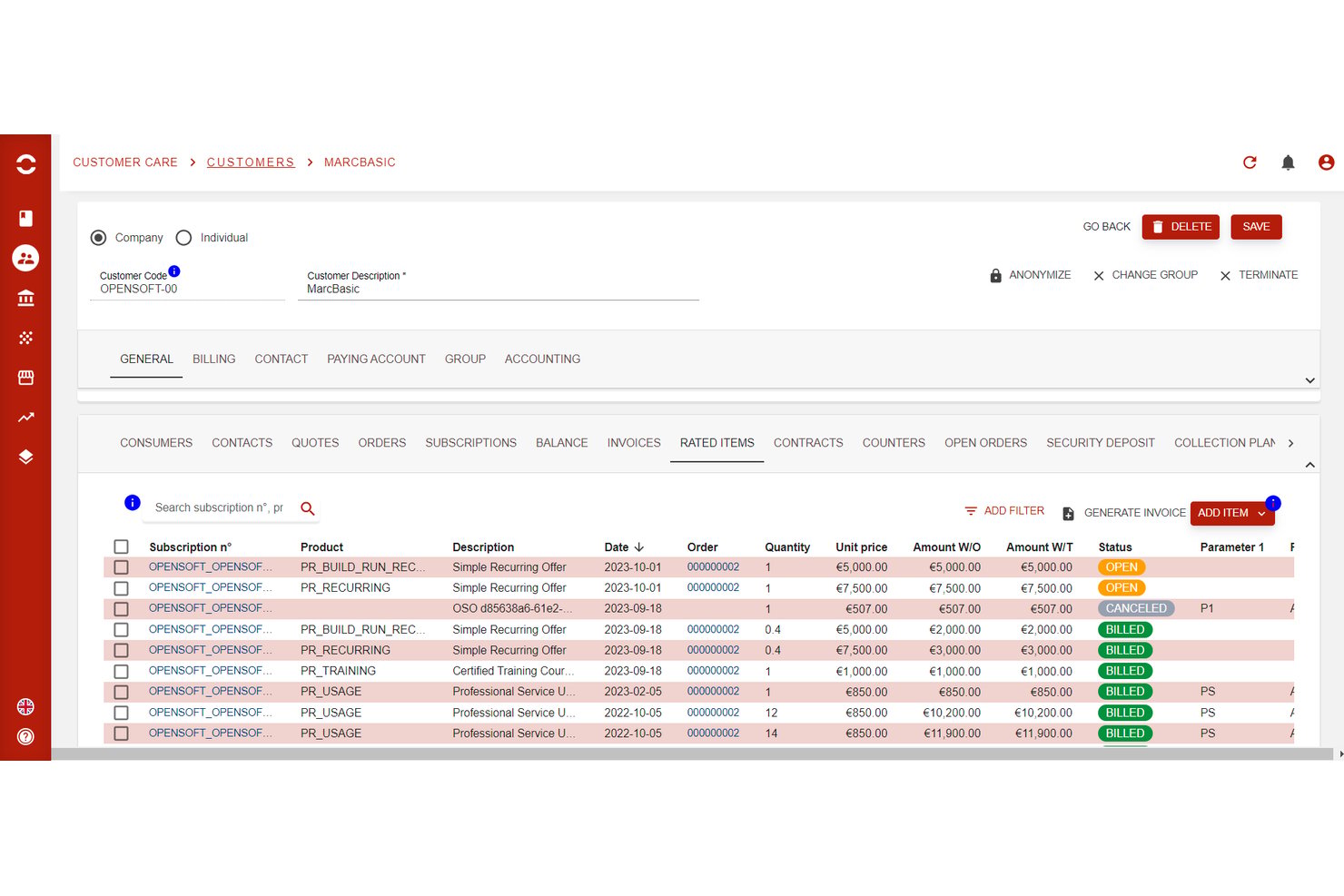Screen dimensions: 1344x896
Task: Open the SECURITY DEPOSIT tab
Action: tap(1101, 443)
